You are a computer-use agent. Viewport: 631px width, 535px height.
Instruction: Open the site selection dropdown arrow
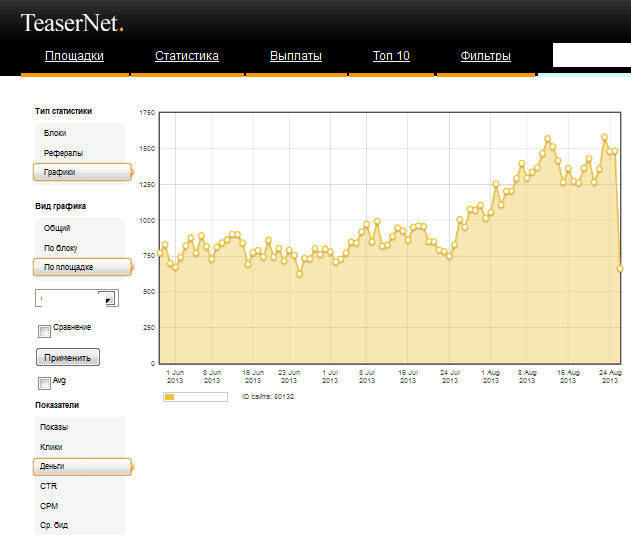pos(108,298)
